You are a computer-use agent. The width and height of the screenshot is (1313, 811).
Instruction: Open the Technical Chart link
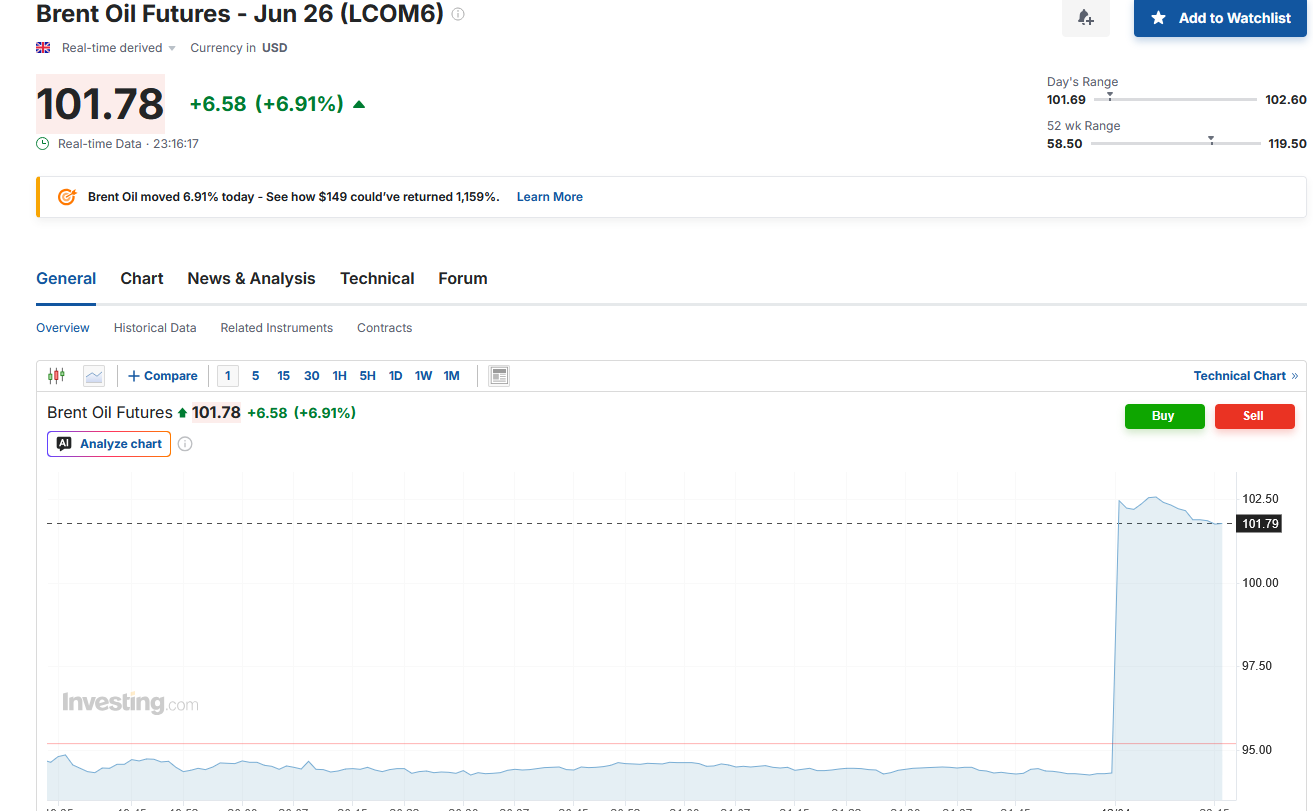pos(1246,376)
